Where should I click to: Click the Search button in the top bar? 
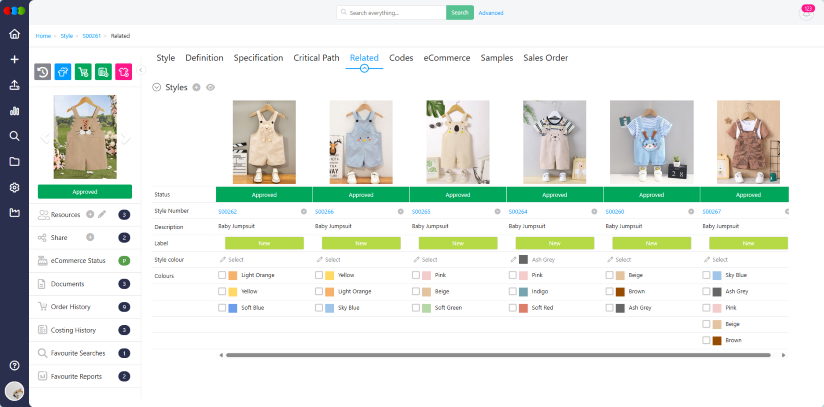[459, 13]
